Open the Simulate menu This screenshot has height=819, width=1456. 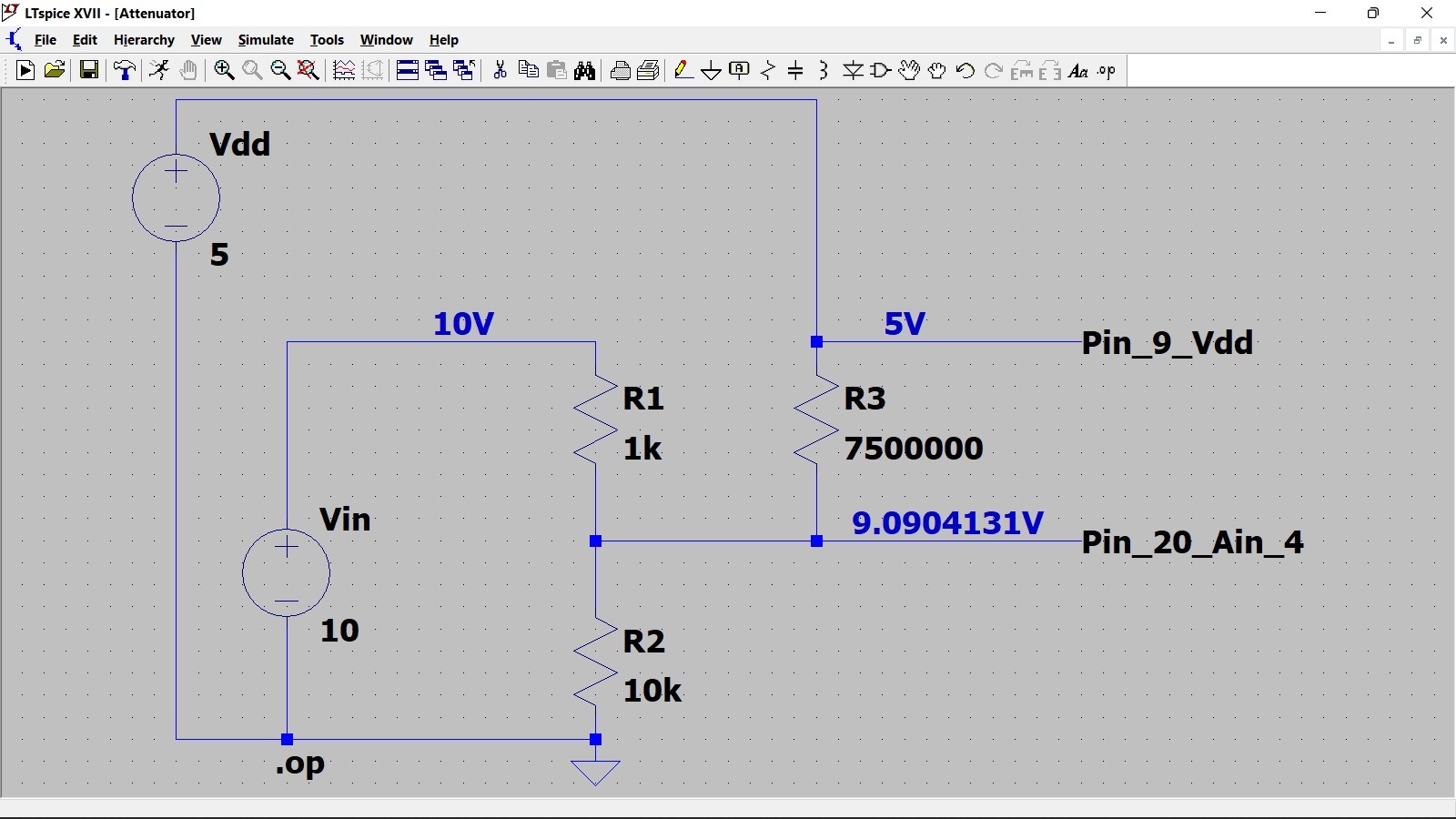(266, 40)
